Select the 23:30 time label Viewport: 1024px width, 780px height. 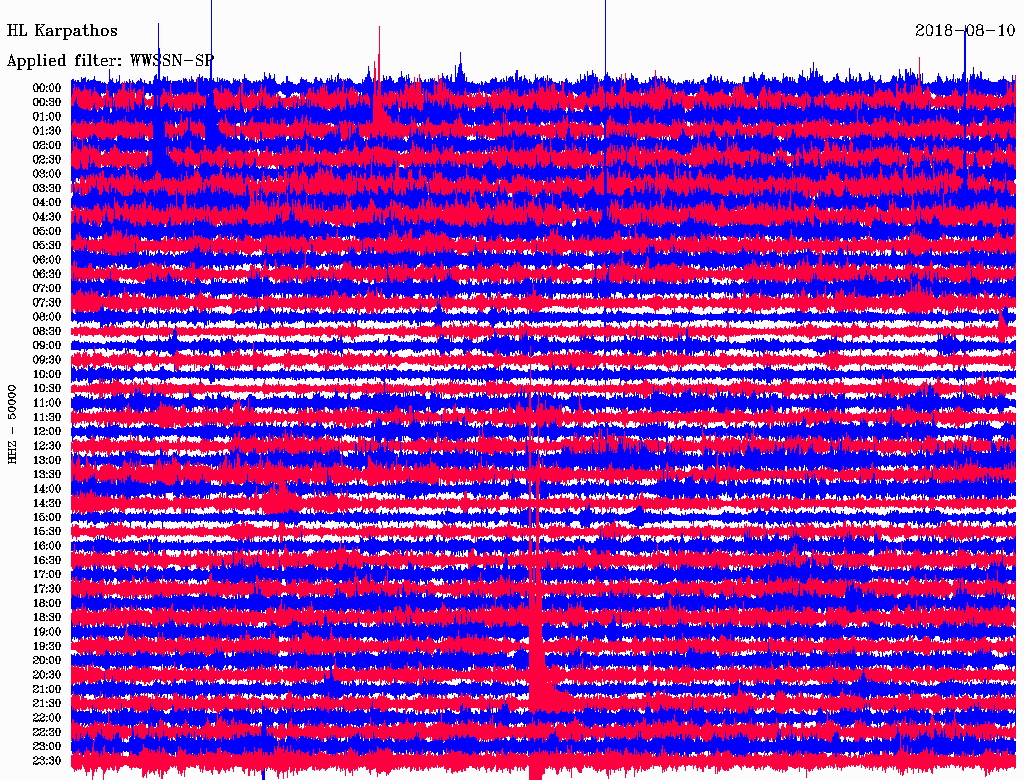(47, 761)
